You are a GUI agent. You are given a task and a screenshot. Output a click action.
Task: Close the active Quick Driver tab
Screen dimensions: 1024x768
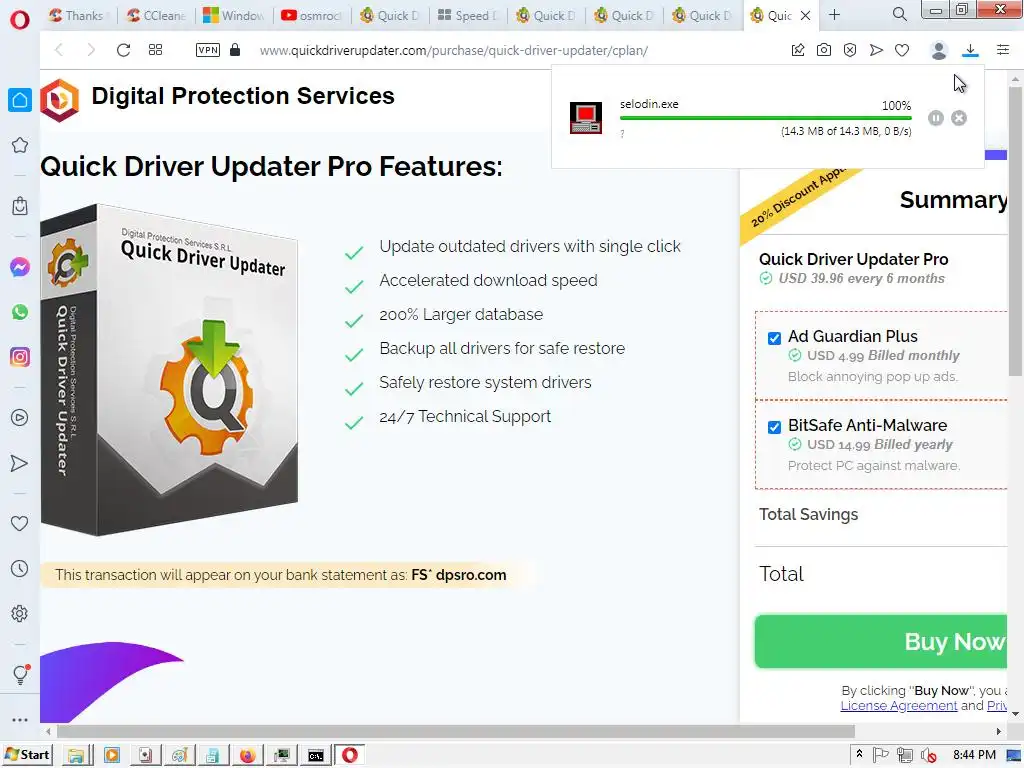[x=806, y=16]
